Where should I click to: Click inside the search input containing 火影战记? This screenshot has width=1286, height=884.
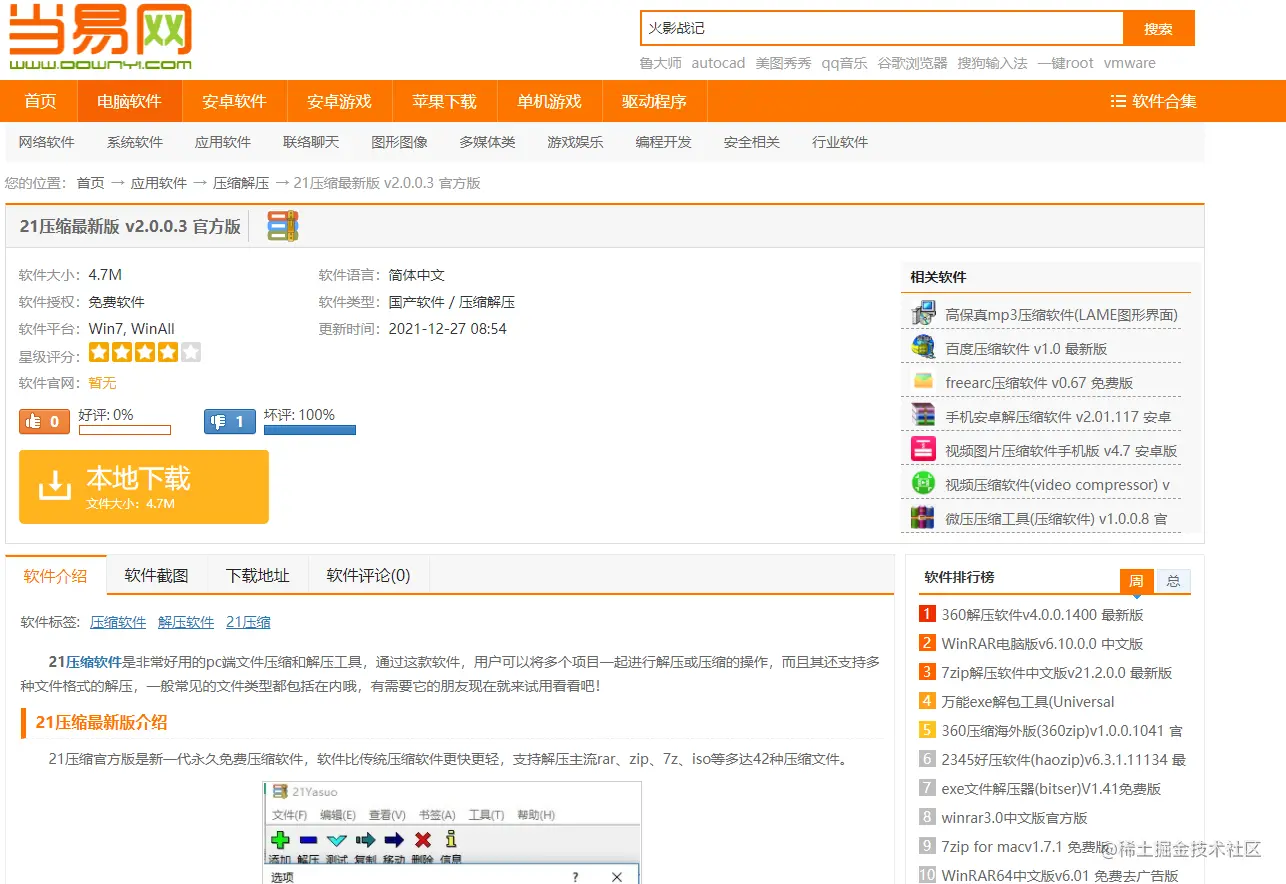click(x=880, y=28)
